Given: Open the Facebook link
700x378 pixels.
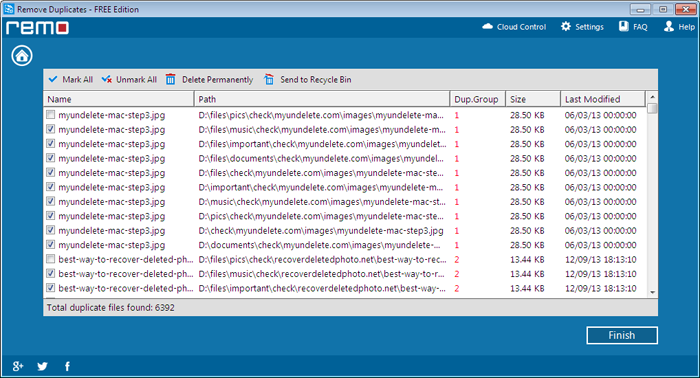Looking at the screenshot, I should point(67,366).
